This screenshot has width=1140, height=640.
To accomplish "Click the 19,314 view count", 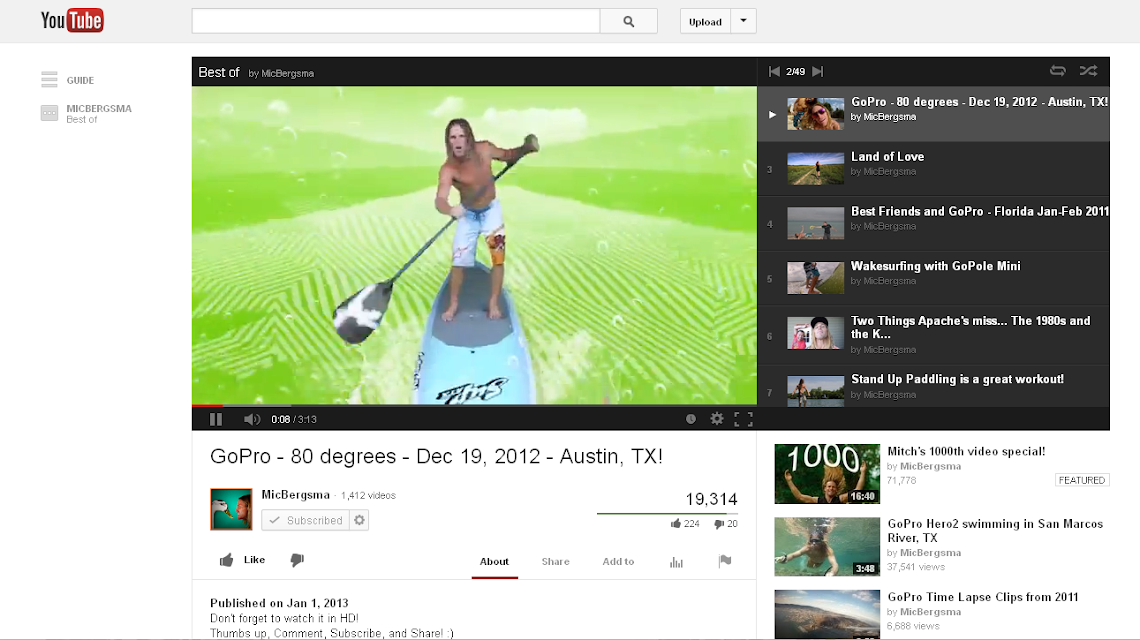I will point(711,499).
